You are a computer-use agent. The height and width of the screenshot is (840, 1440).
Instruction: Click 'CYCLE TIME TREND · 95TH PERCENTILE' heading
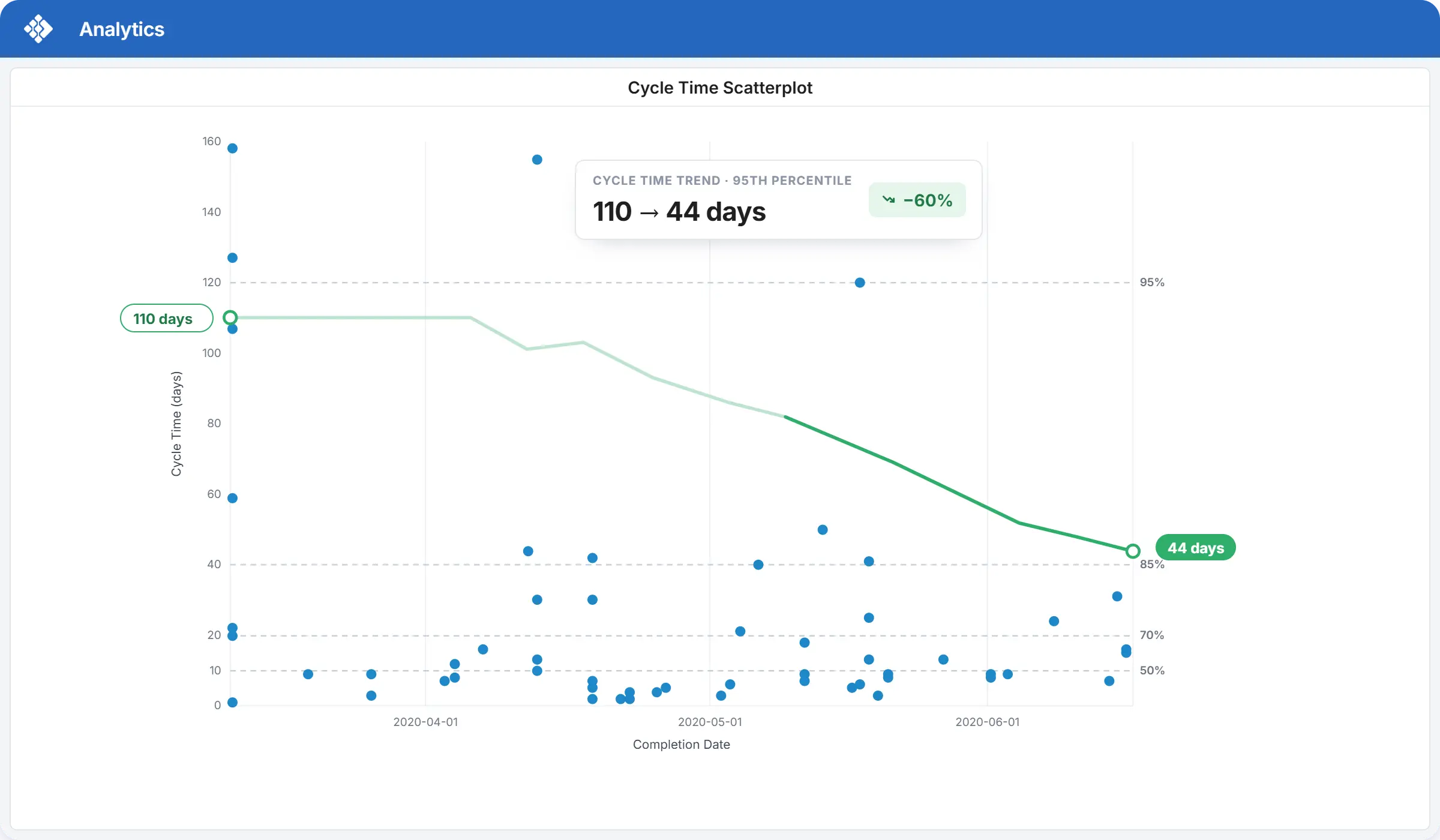pos(722,181)
